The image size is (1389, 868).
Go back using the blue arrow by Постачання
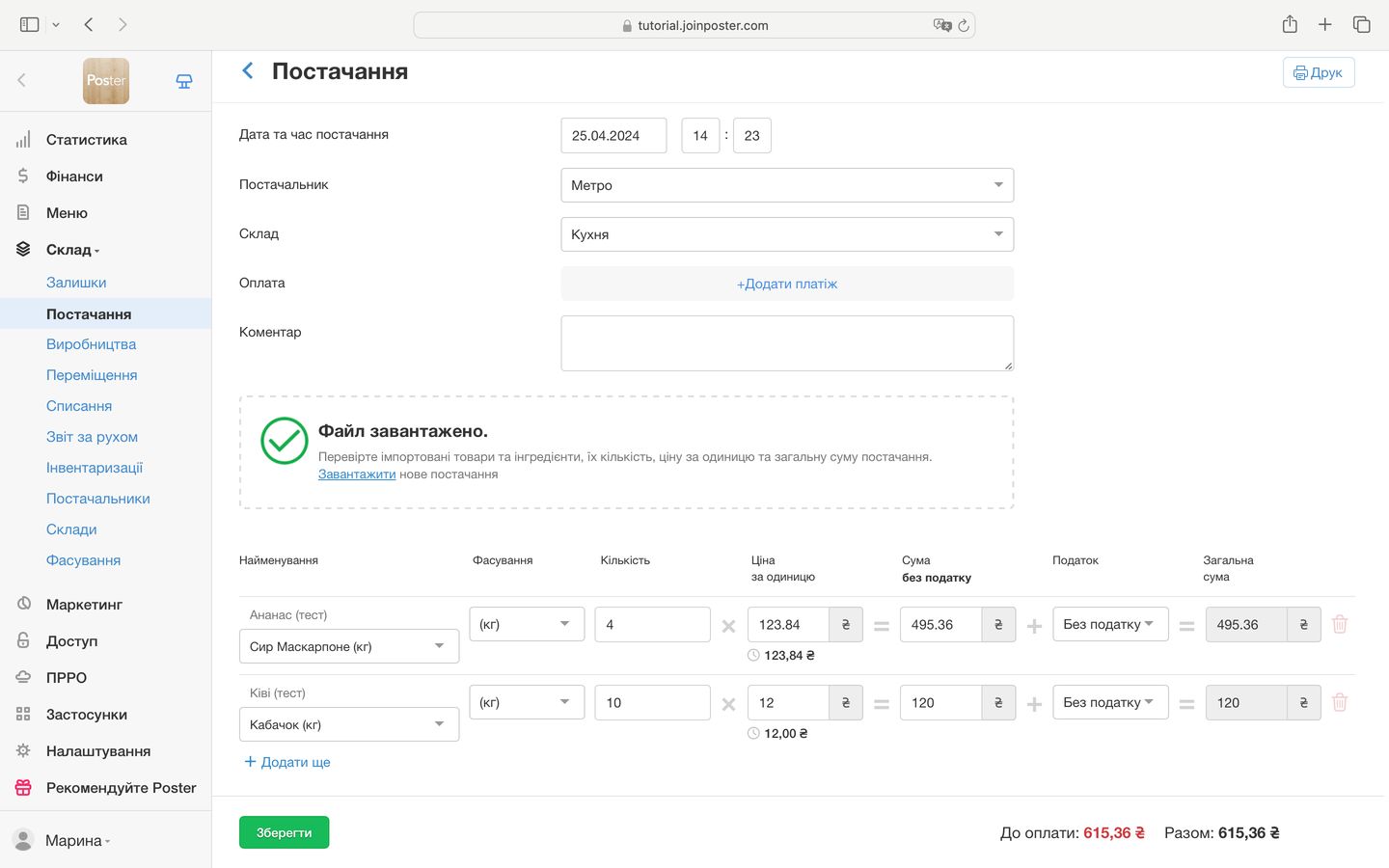click(x=248, y=71)
